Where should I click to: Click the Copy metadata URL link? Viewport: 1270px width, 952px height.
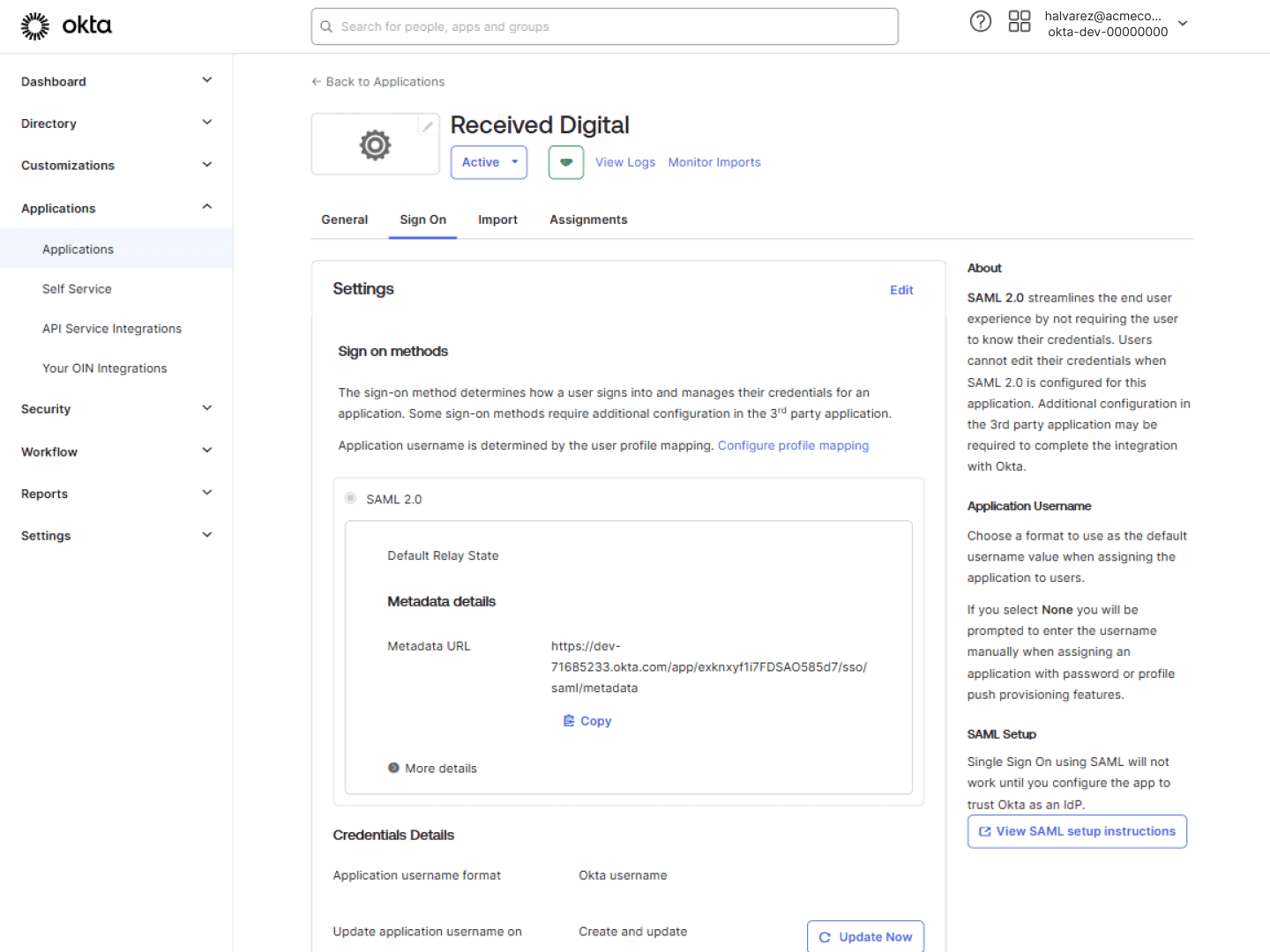[x=587, y=720]
